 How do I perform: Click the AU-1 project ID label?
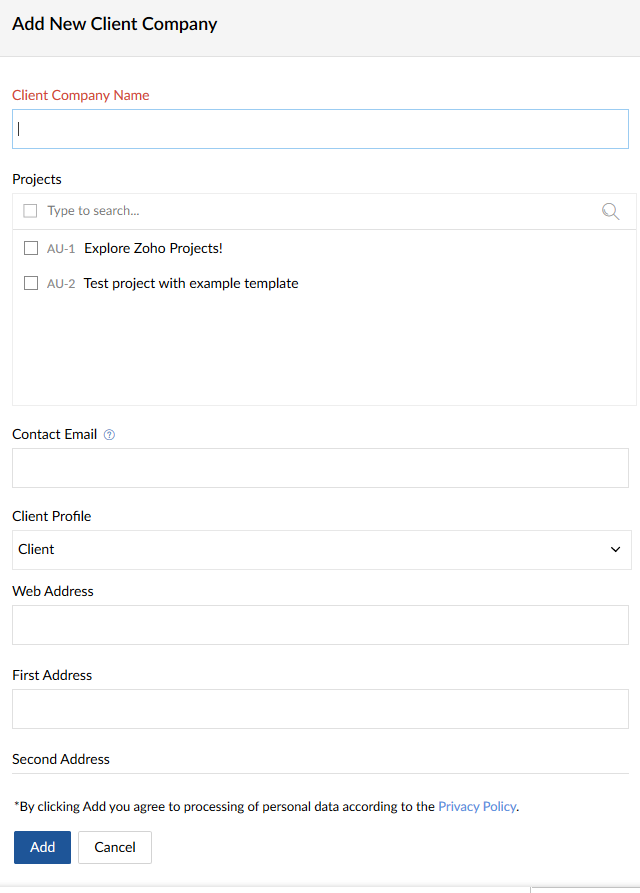61,249
